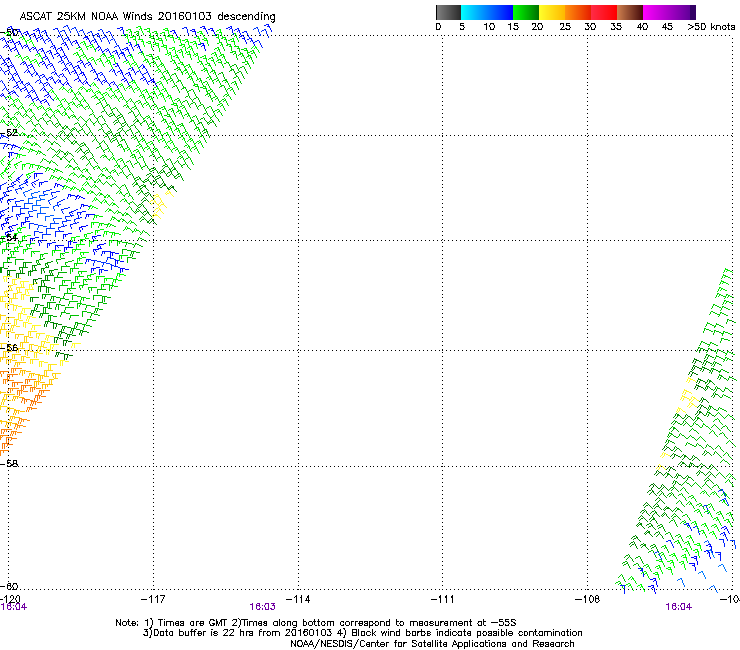
Task: Click the purple 18:04 time label near -108
Action: (x=679, y=607)
